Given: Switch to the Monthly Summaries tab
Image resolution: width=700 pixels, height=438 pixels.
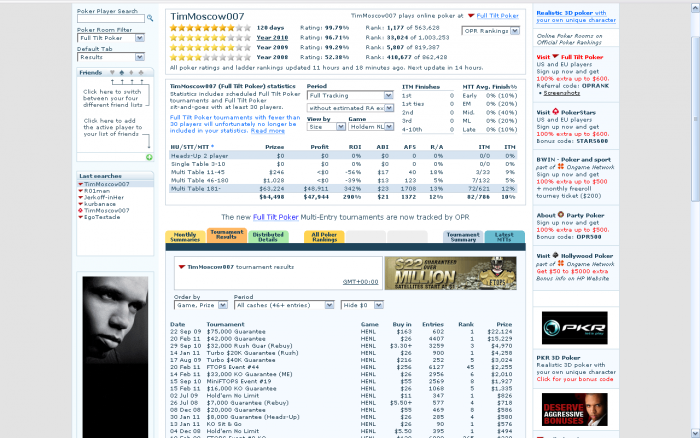Looking at the screenshot, I should (185, 237).
